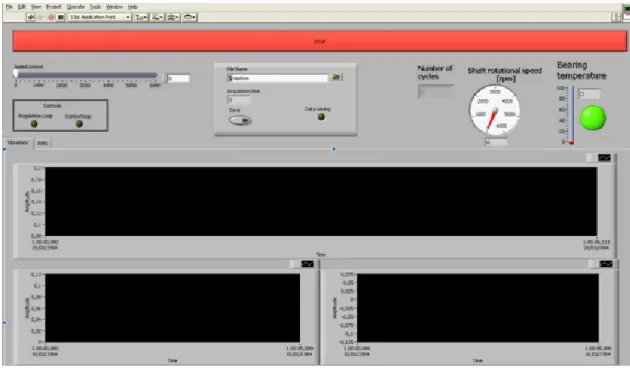The height and width of the screenshot is (368, 630).
Task: Open the Project menu
Action: (x=53, y=7)
